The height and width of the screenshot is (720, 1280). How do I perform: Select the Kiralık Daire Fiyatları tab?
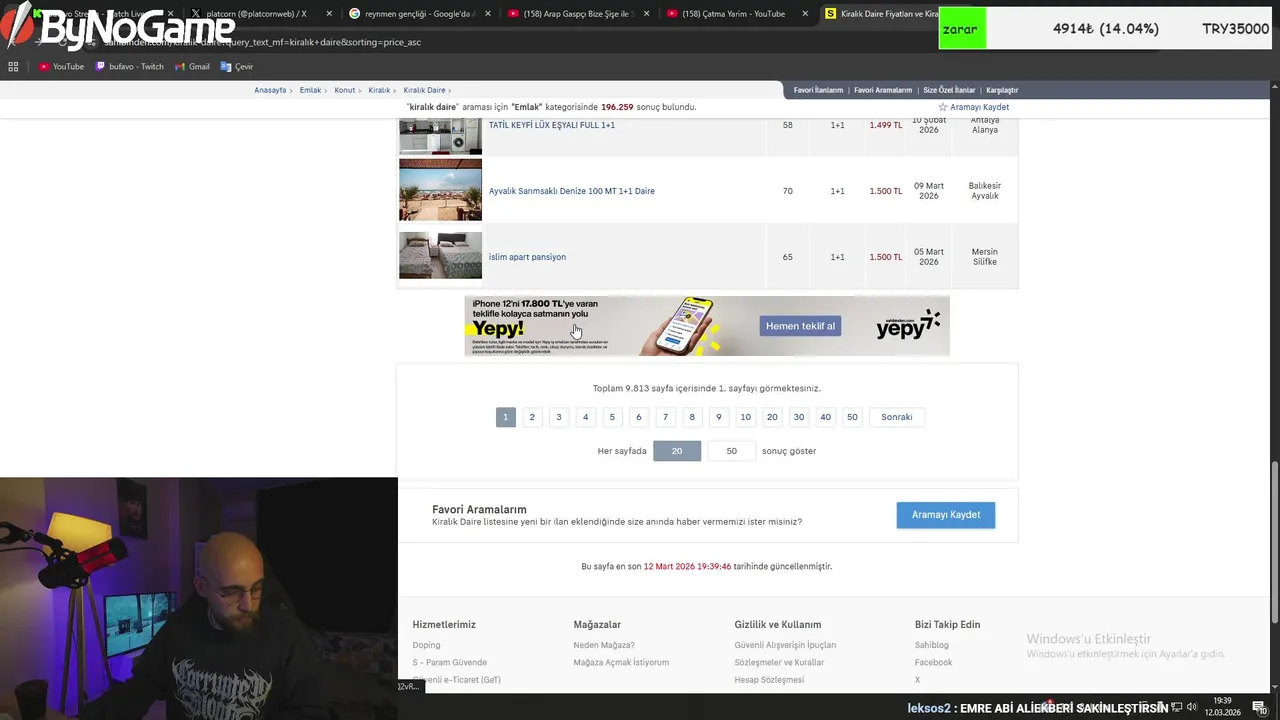click(880, 14)
